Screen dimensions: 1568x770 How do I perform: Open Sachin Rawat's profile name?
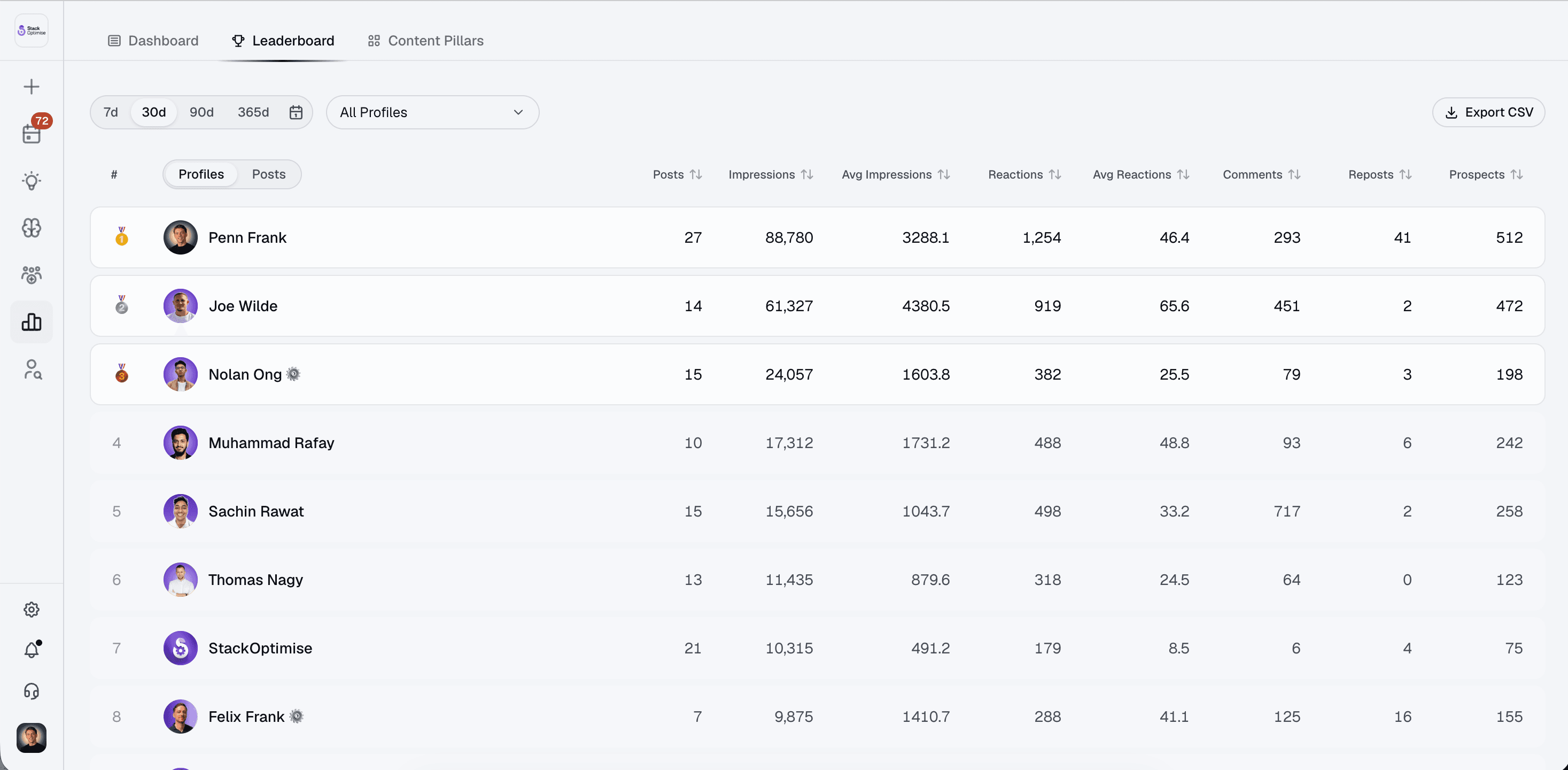click(x=257, y=511)
